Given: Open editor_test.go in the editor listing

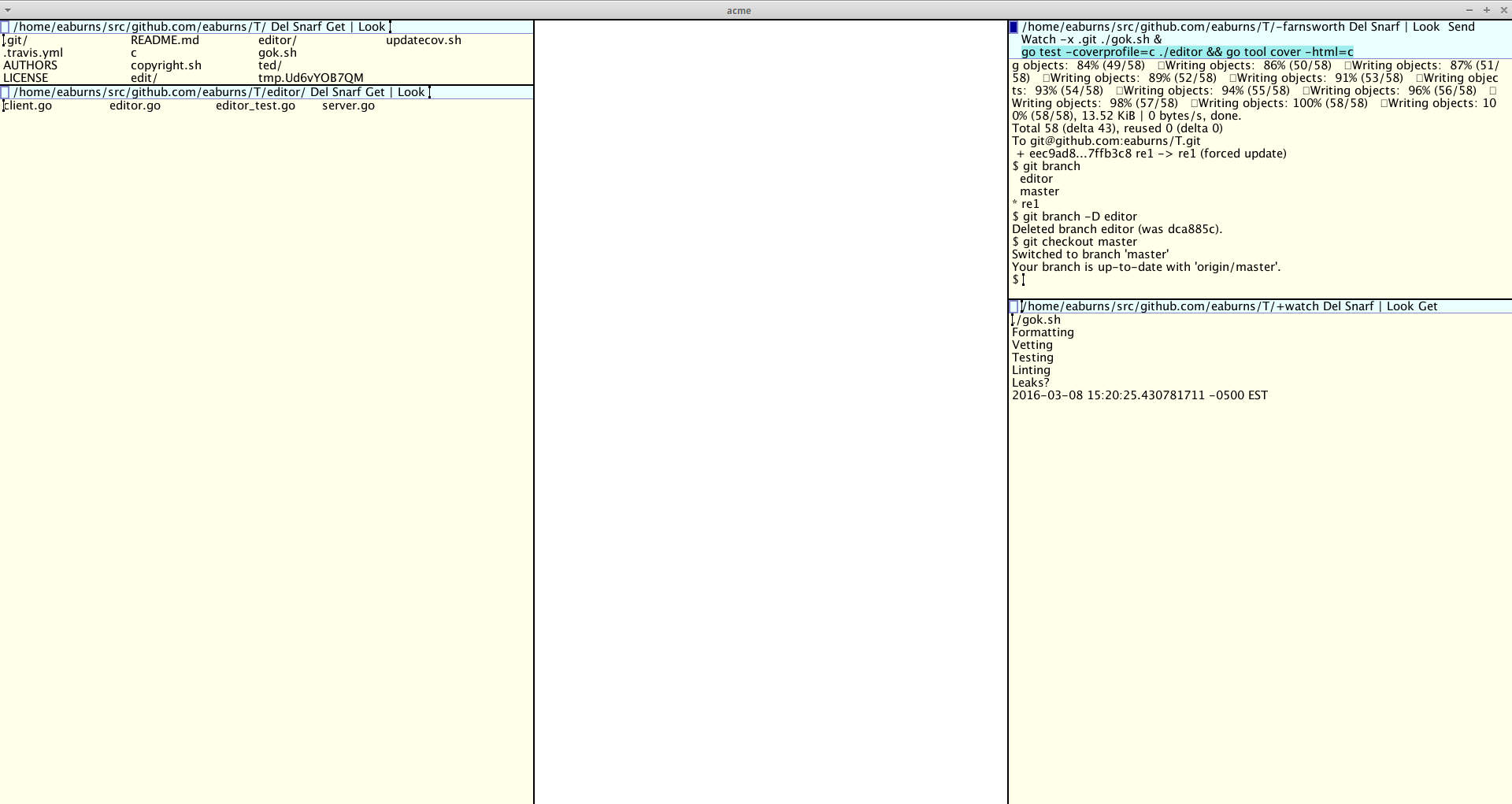Looking at the screenshot, I should (255, 106).
